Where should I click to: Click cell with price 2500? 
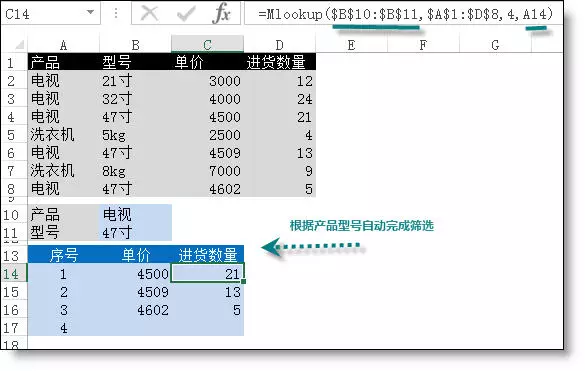coord(207,135)
